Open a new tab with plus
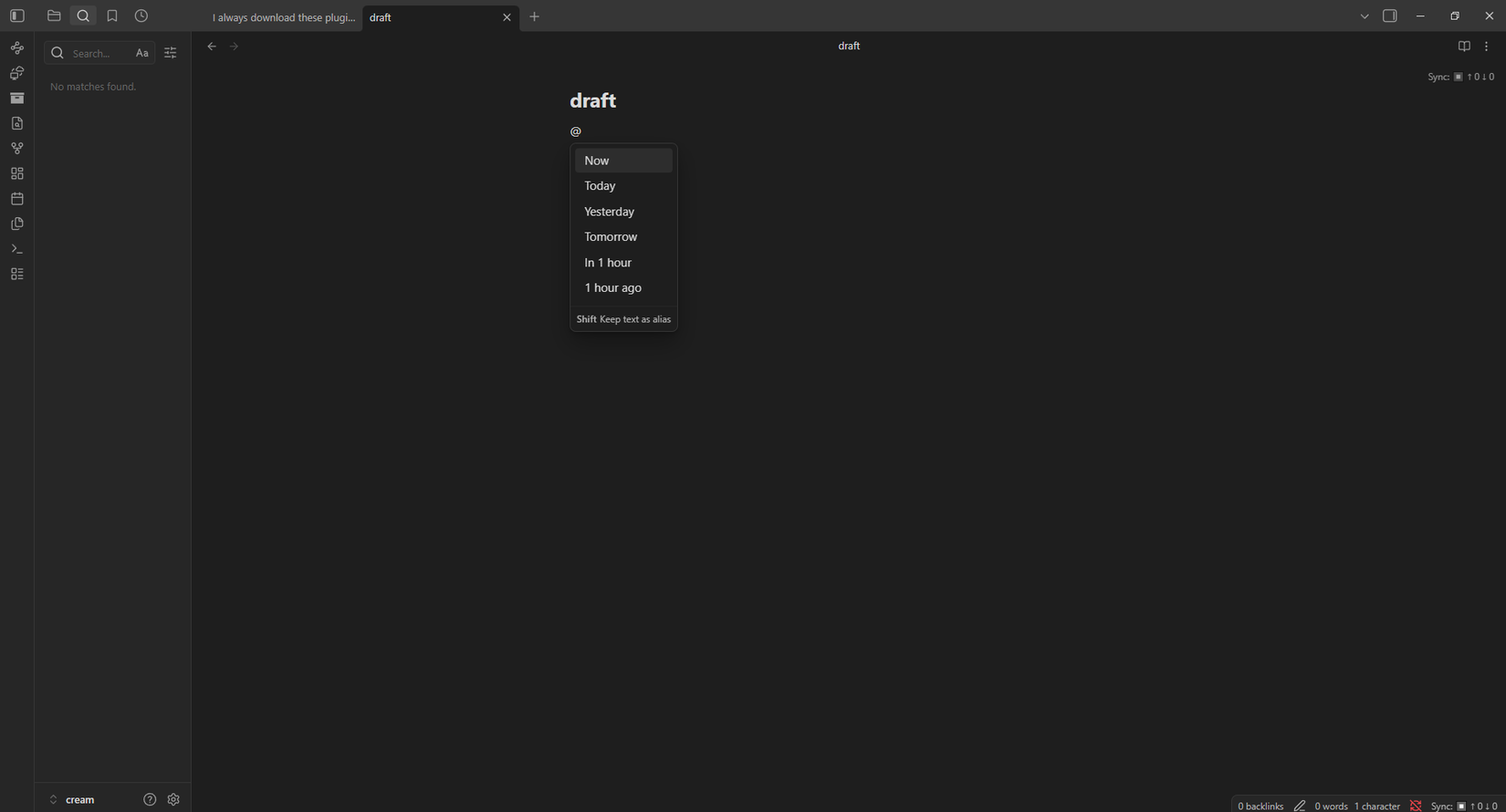The width and height of the screenshot is (1506, 812). point(535,16)
